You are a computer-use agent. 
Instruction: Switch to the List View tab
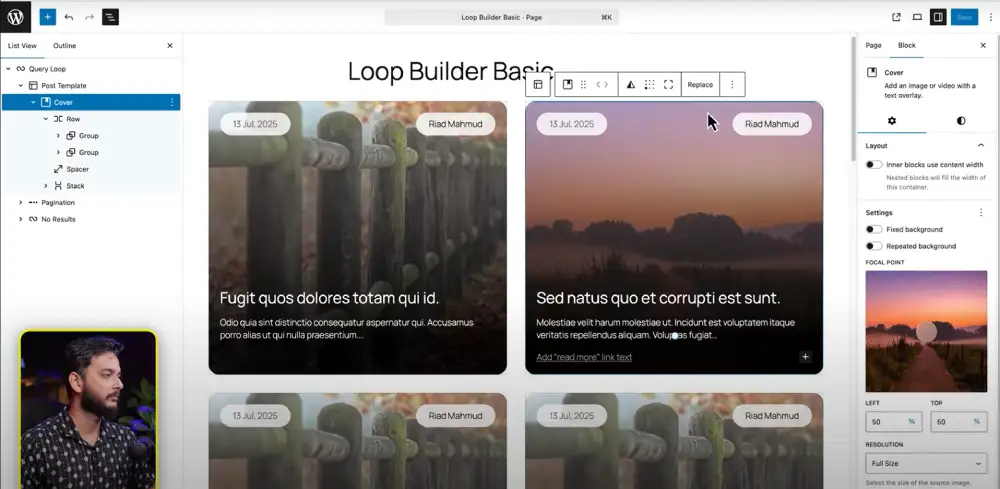[22, 45]
